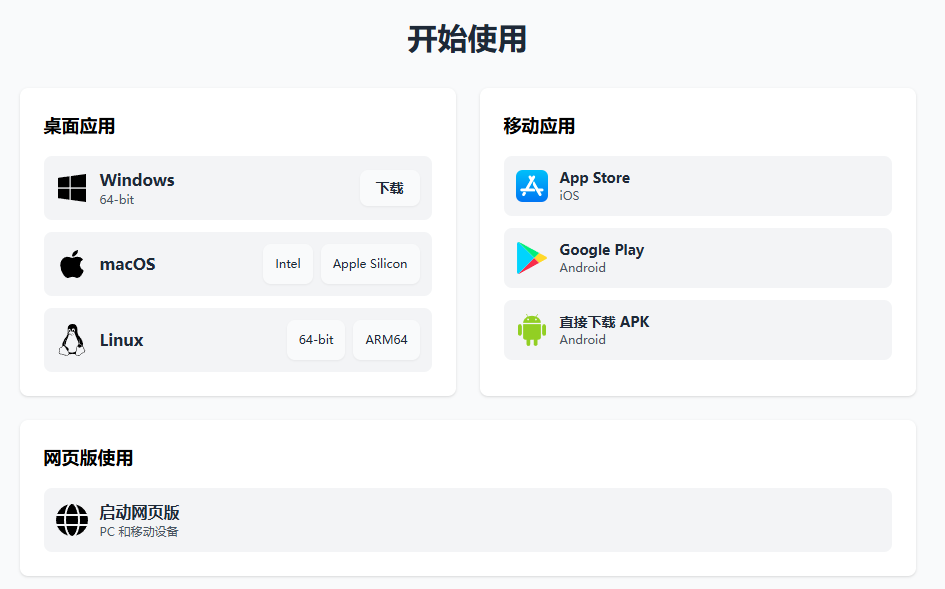
Task: Click the Linux penguin icon
Action: point(72,340)
